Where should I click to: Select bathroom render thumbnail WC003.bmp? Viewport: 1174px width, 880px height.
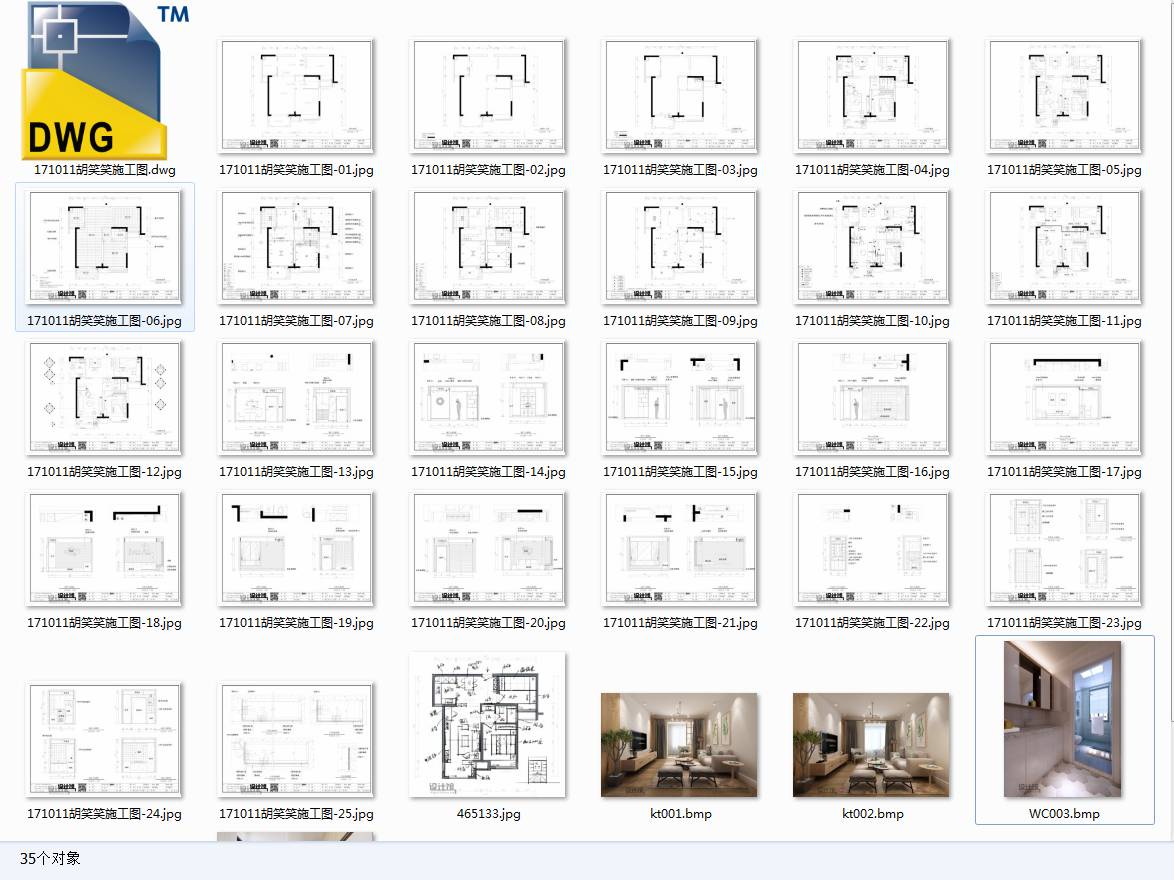[x=1062, y=719]
